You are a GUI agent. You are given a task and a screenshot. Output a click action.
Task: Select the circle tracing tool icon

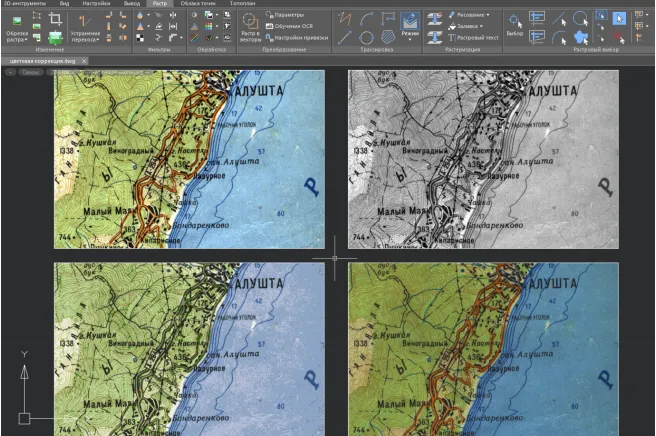(366, 37)
